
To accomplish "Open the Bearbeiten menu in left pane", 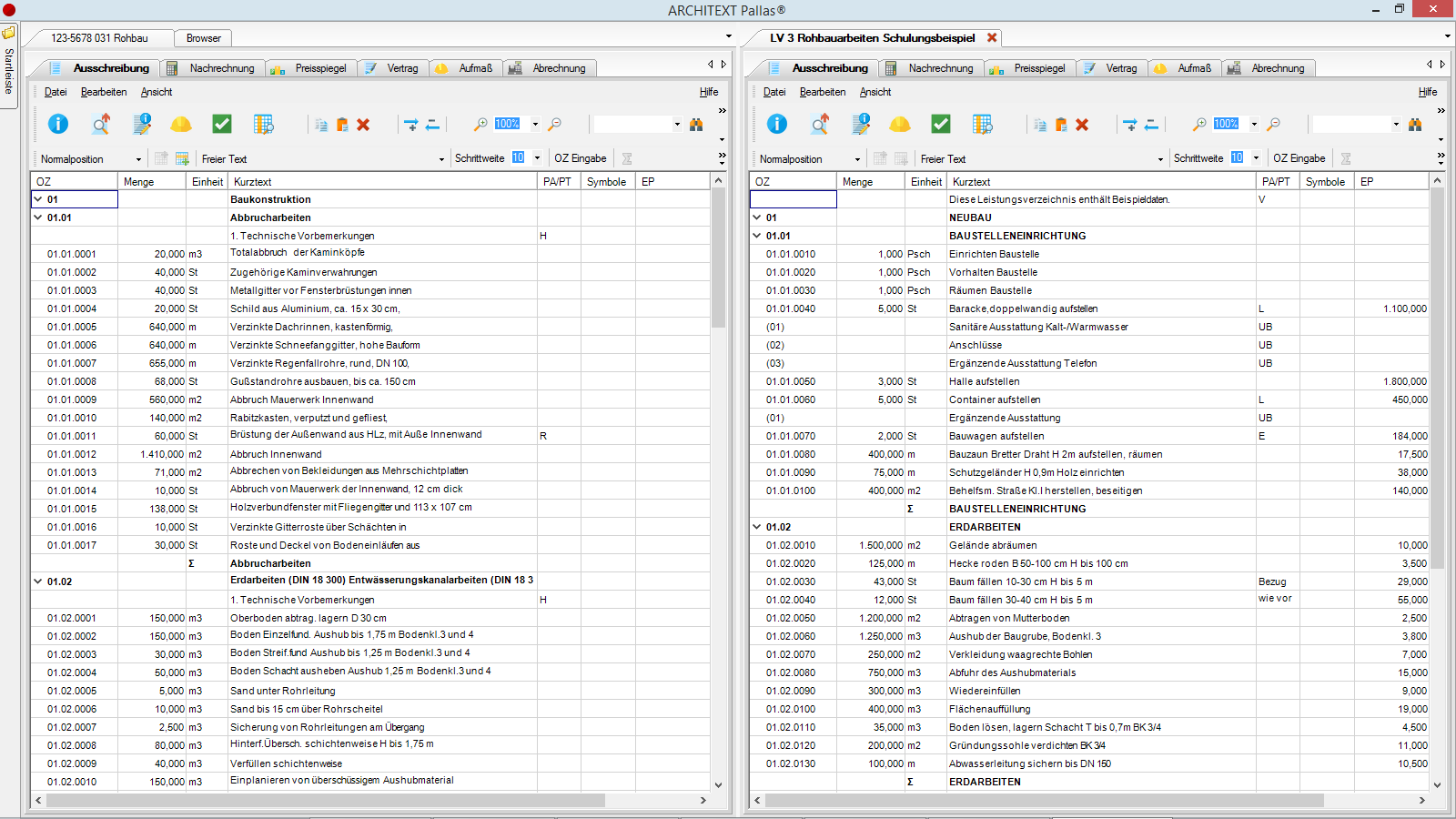I will tap(104, 92).
